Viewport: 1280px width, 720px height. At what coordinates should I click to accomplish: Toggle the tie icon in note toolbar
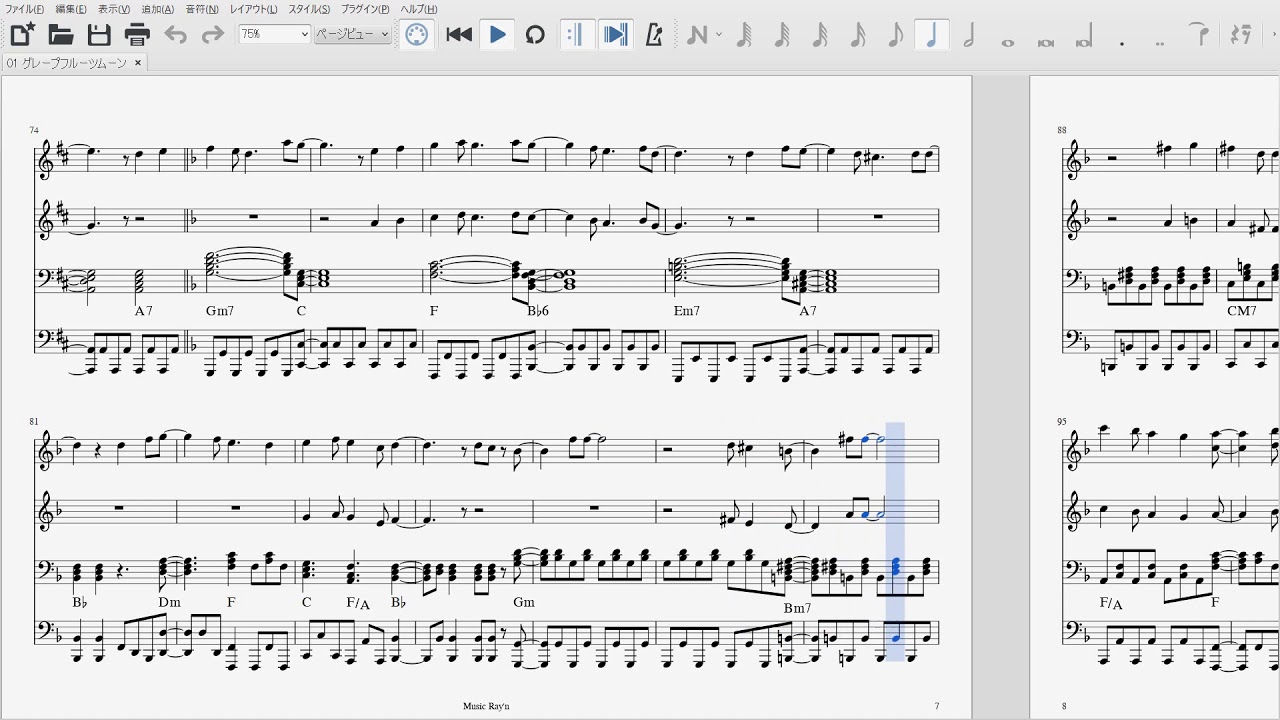[1201, 35]
